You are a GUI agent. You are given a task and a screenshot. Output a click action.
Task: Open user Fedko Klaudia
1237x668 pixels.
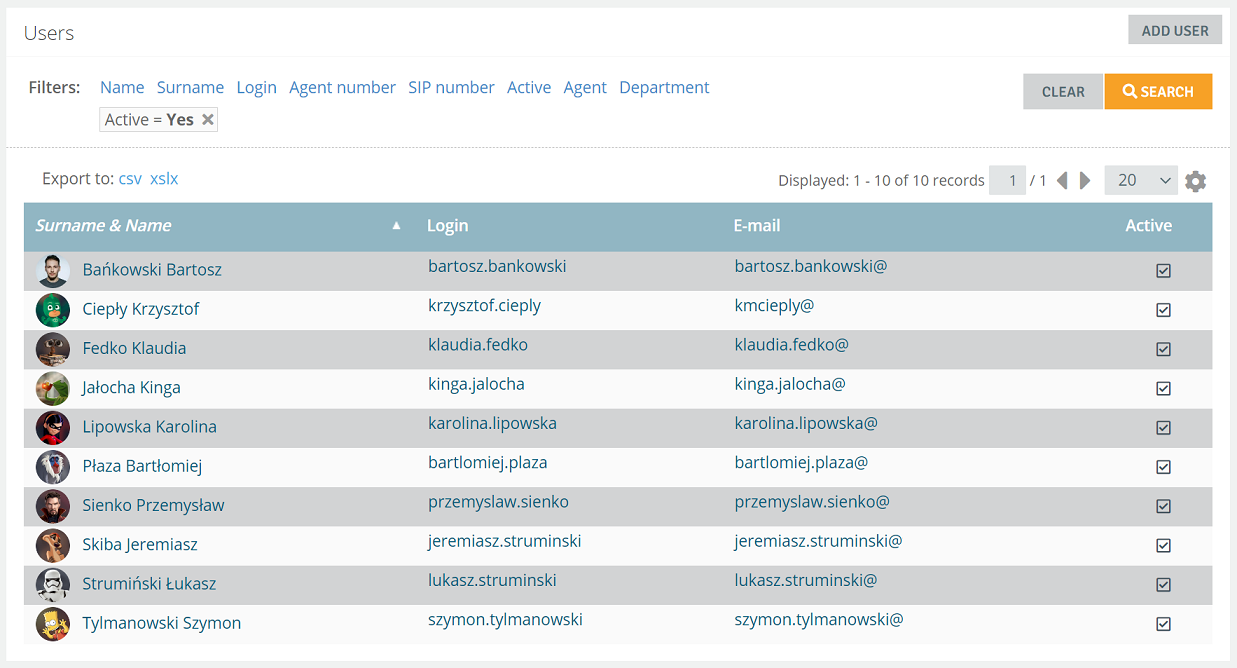click(x=134, y=348)
